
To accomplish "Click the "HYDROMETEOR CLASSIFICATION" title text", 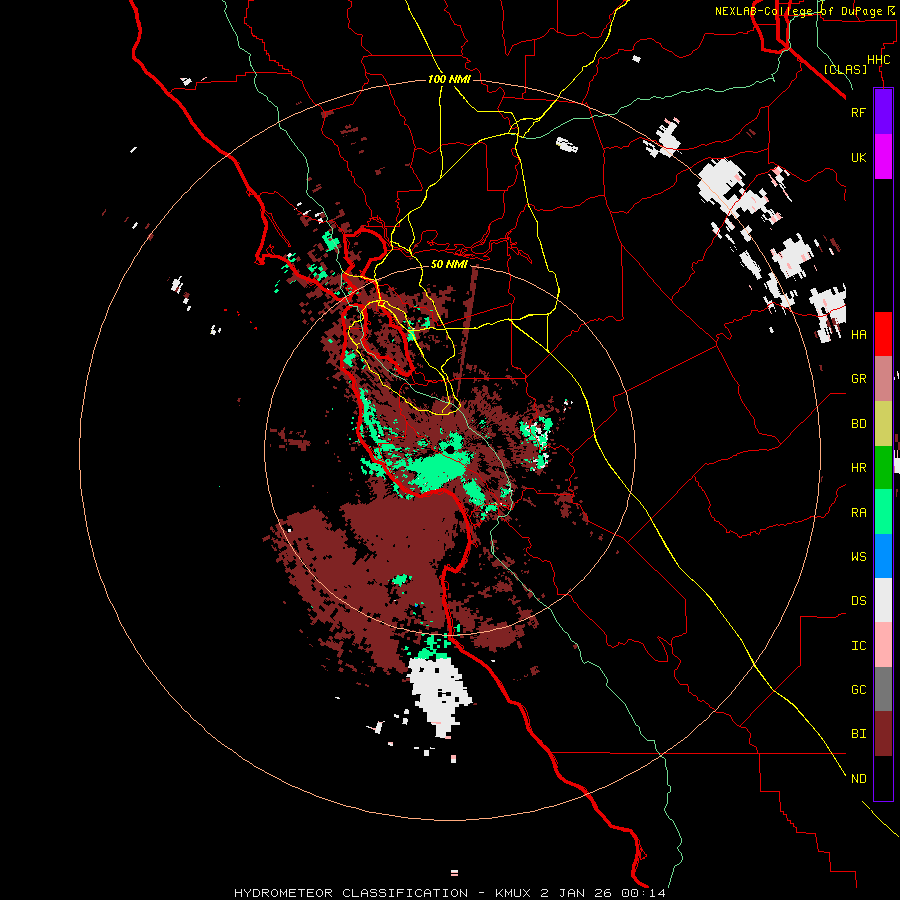I will pos(351,893).
